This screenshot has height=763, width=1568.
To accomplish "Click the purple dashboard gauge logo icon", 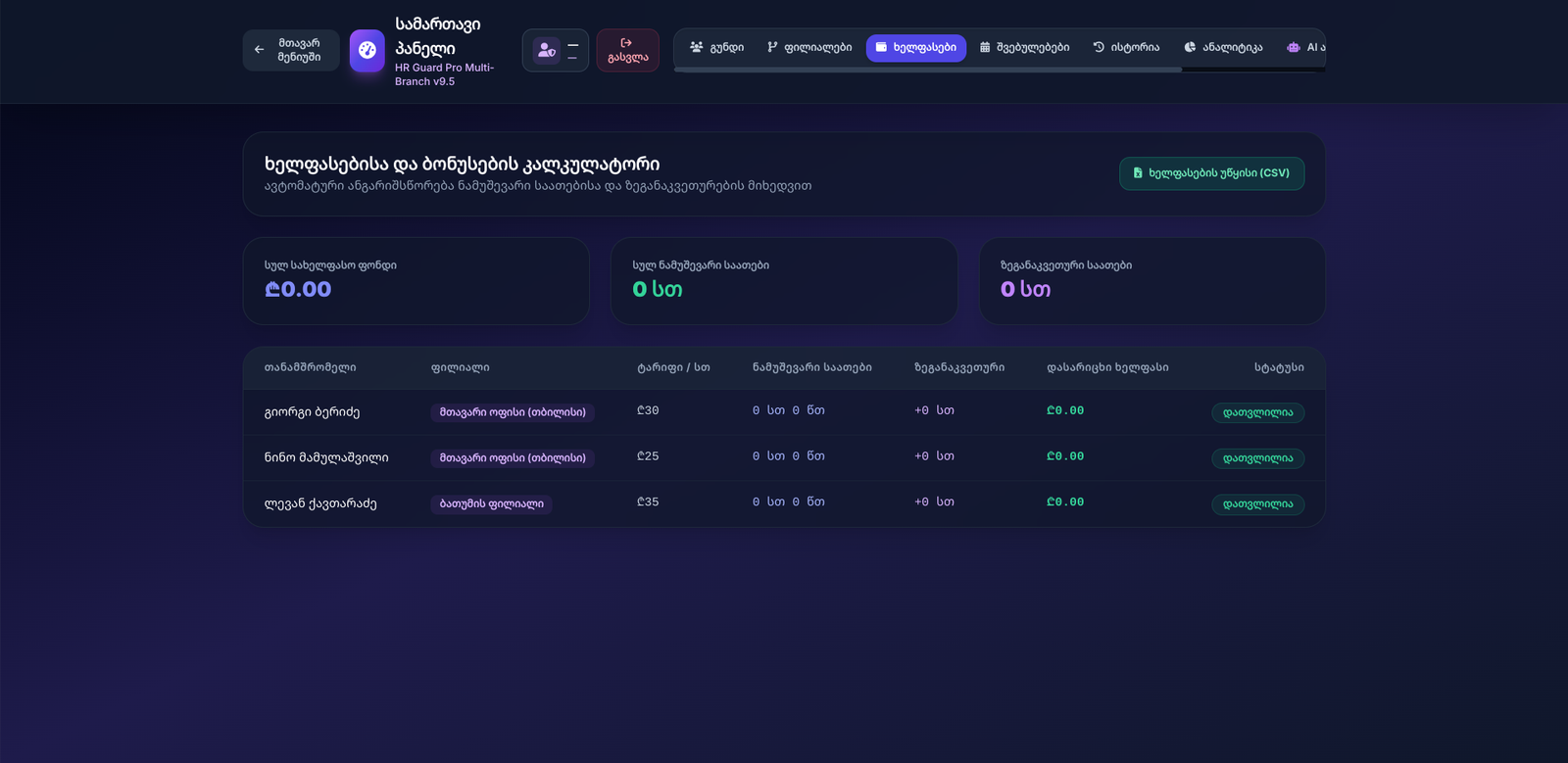I will (367, 50).
